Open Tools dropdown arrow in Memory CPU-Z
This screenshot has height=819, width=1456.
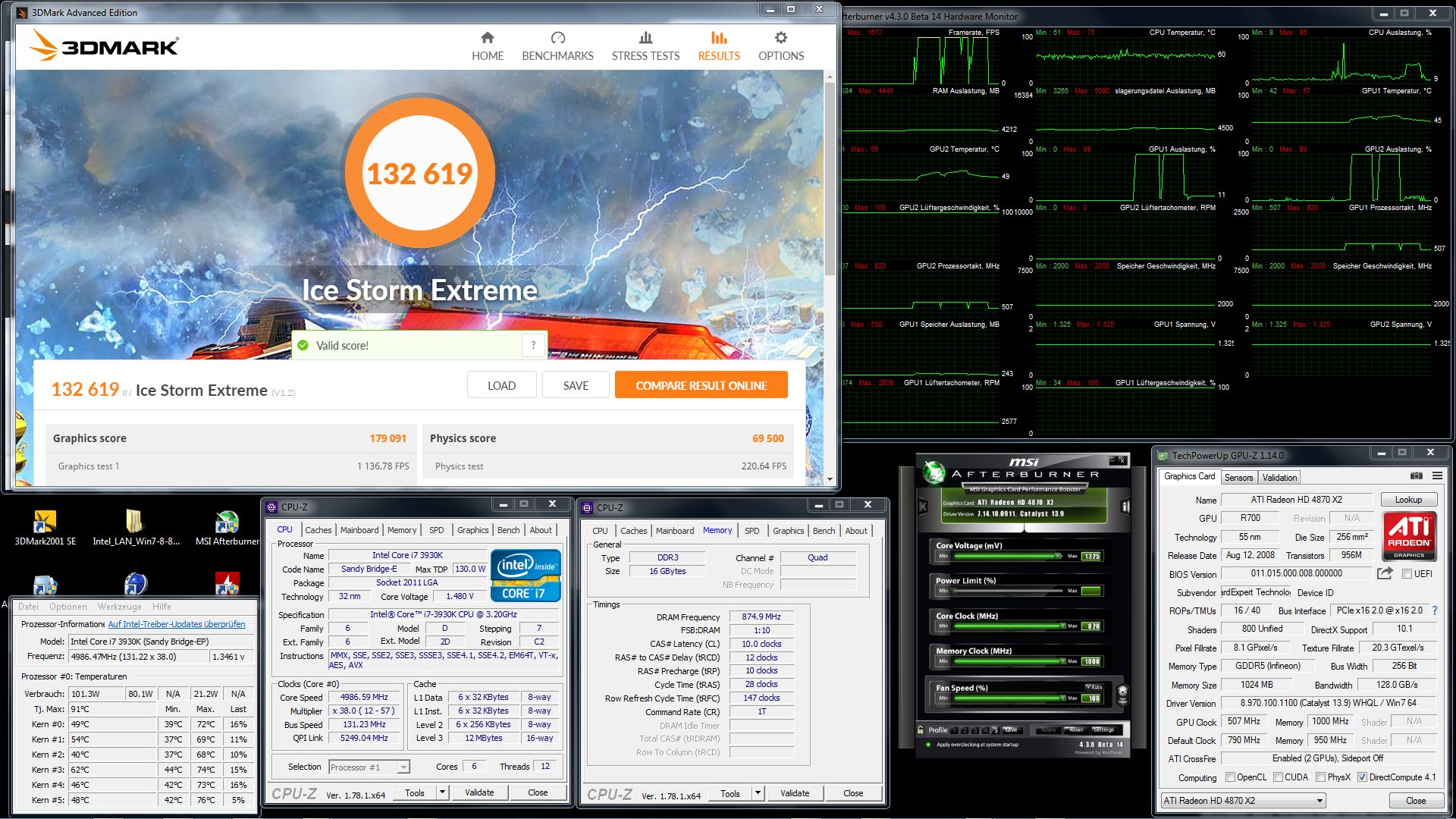[758, 793]
